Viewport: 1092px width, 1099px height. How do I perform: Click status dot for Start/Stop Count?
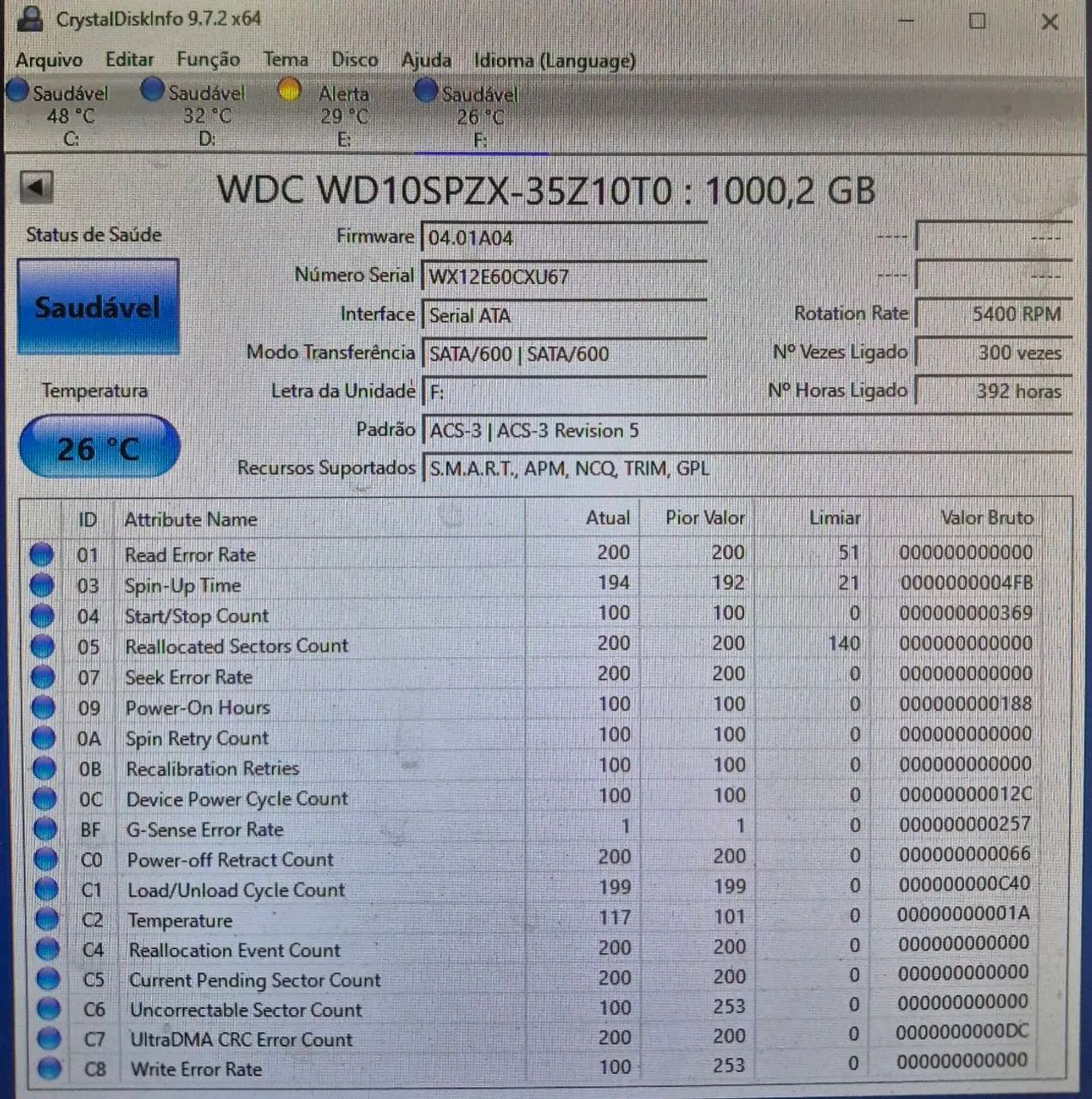tap(42, 616)
